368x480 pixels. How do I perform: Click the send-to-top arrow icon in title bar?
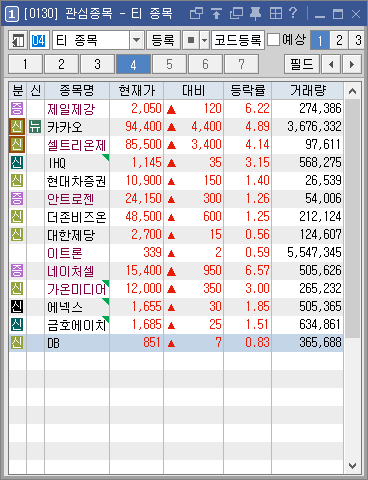[x=216, y=14]
